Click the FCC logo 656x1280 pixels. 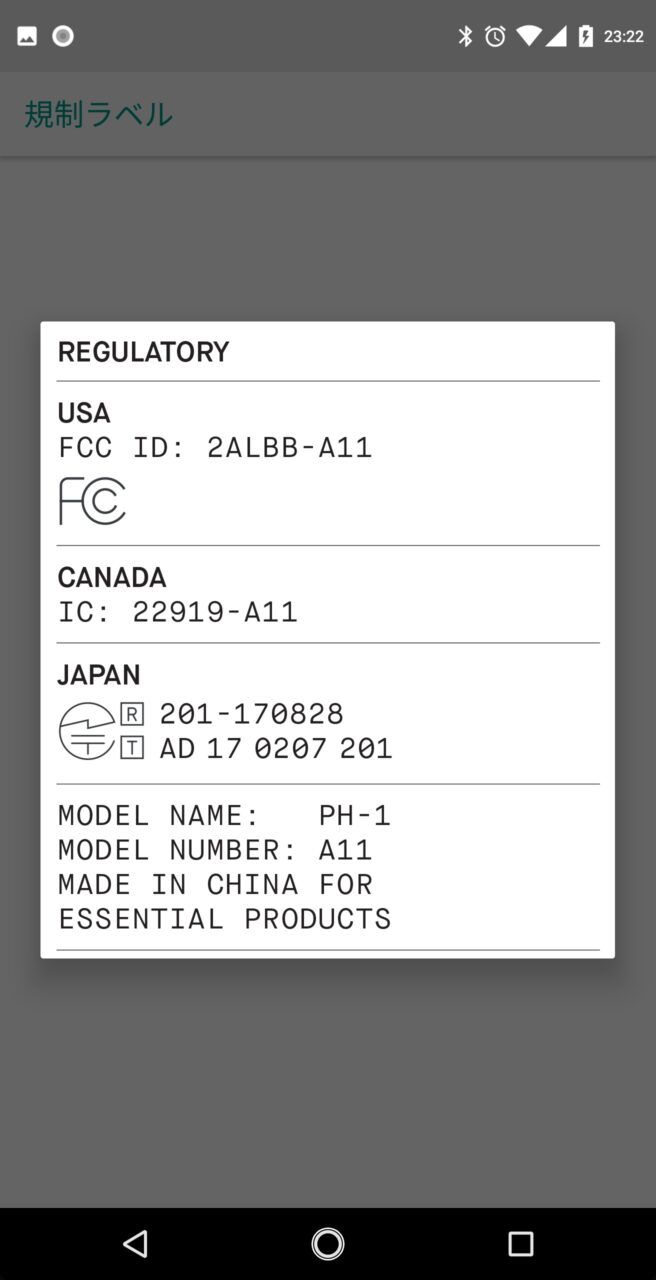[x=92, y=501]
